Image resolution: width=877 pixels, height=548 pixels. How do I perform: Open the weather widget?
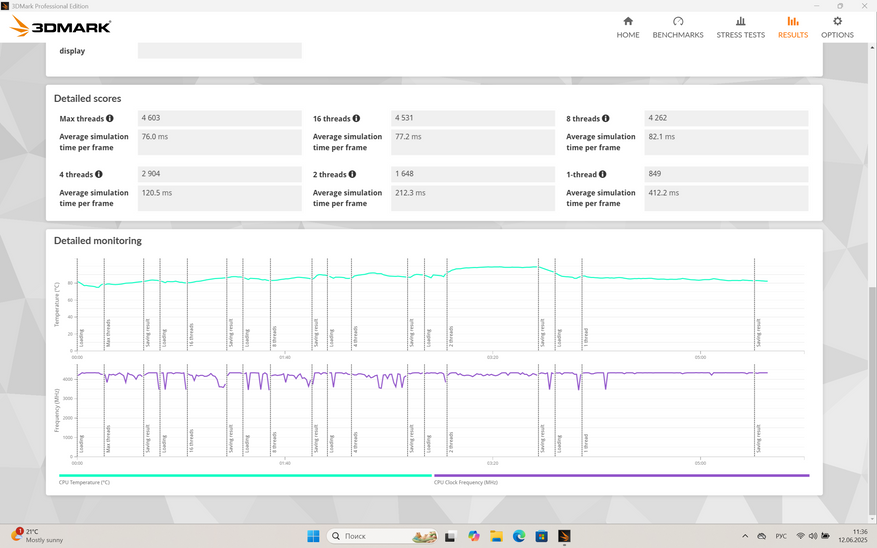(38, 536)
